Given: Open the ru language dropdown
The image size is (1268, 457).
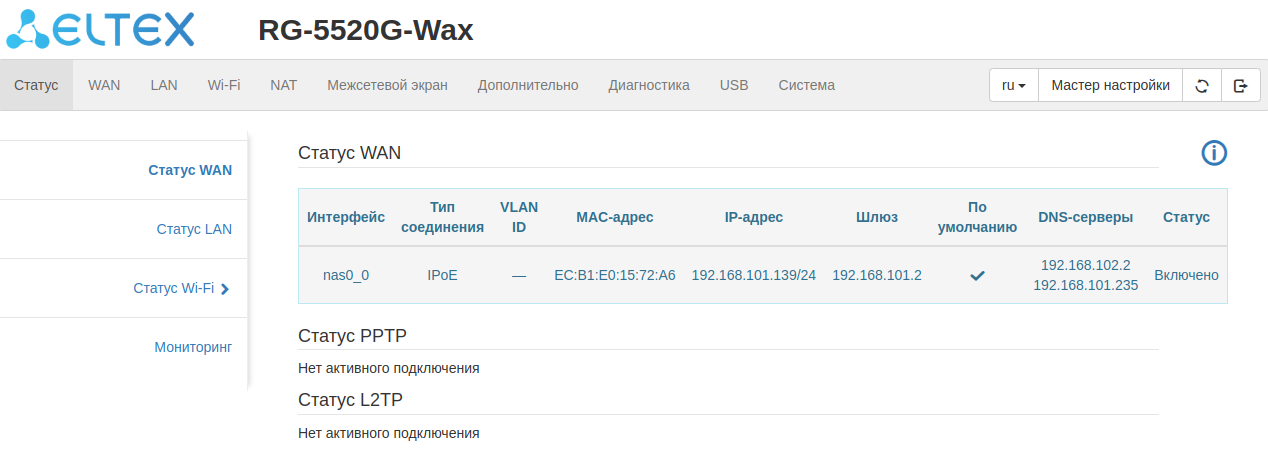Looking at the screenshot, I should pyautogui.click(x=1014, y=85).
